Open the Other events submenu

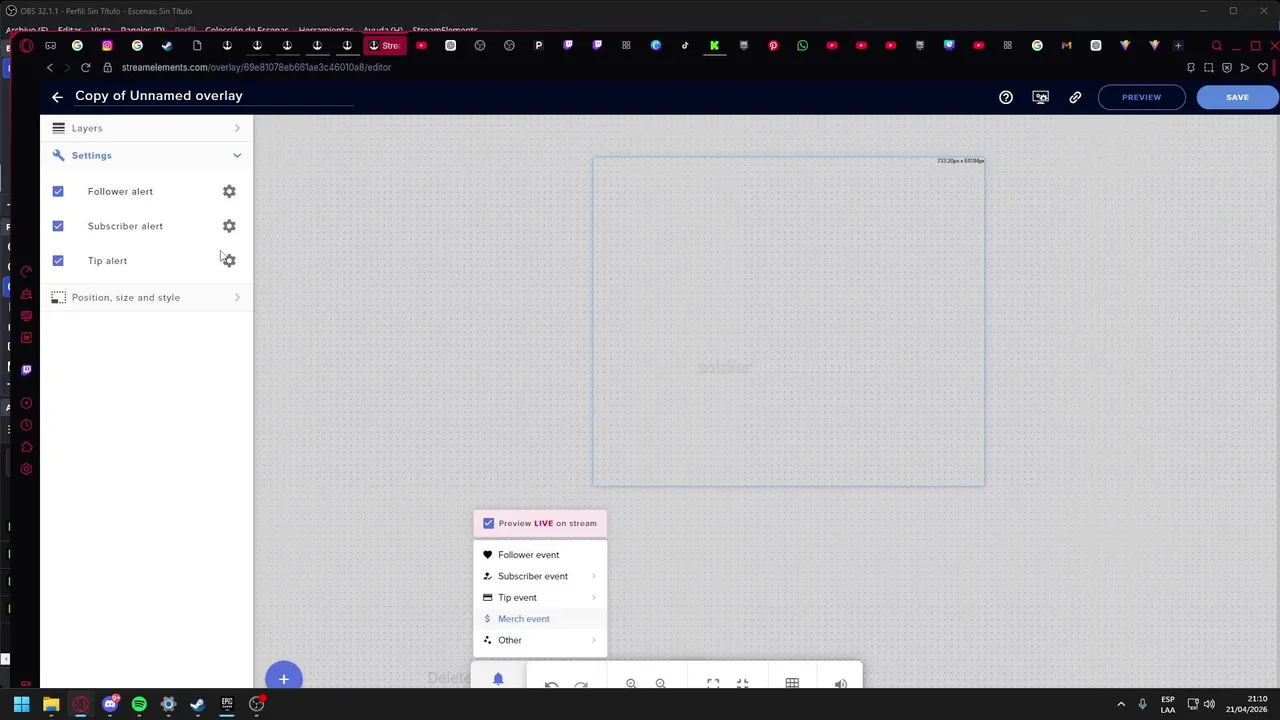(x=540, y=640)
